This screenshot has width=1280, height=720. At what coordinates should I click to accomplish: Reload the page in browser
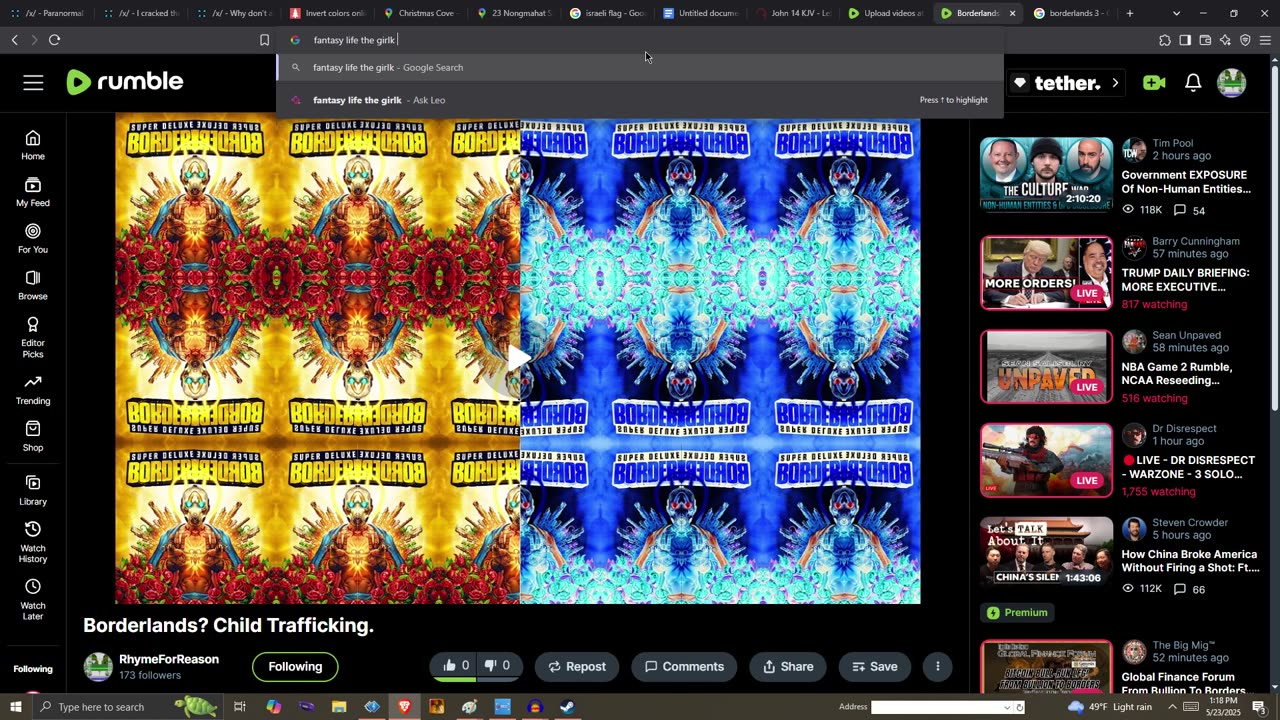coord(54,40)
